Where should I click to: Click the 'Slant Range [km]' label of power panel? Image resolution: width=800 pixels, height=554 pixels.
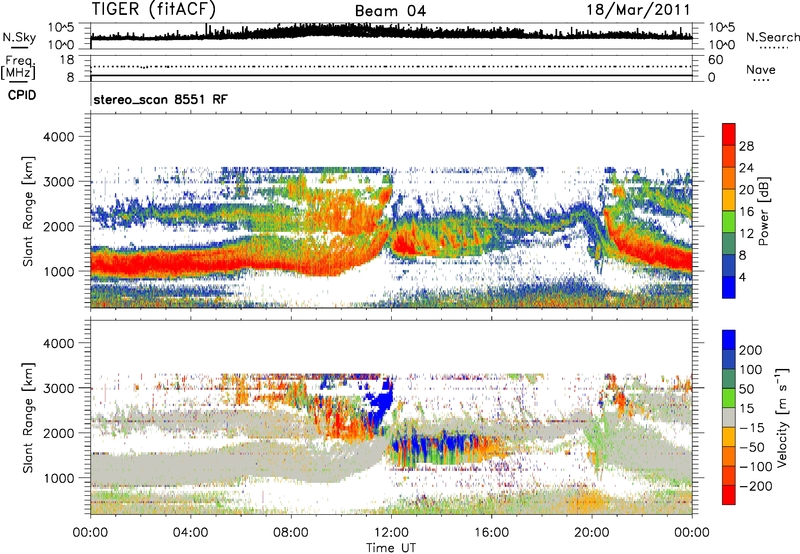[28, 211]
